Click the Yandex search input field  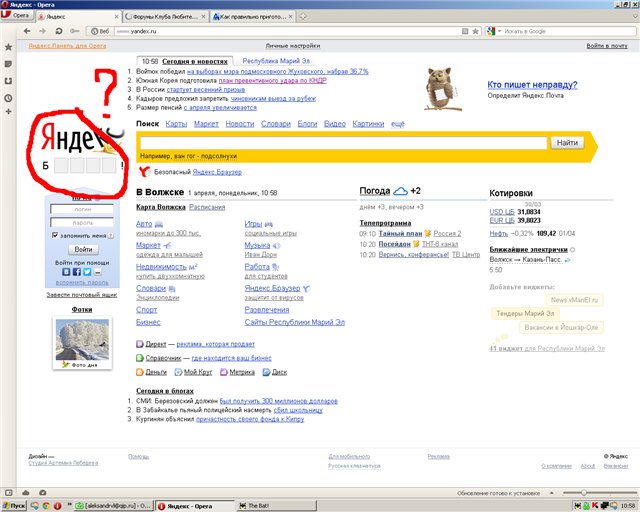pos(342,143)
